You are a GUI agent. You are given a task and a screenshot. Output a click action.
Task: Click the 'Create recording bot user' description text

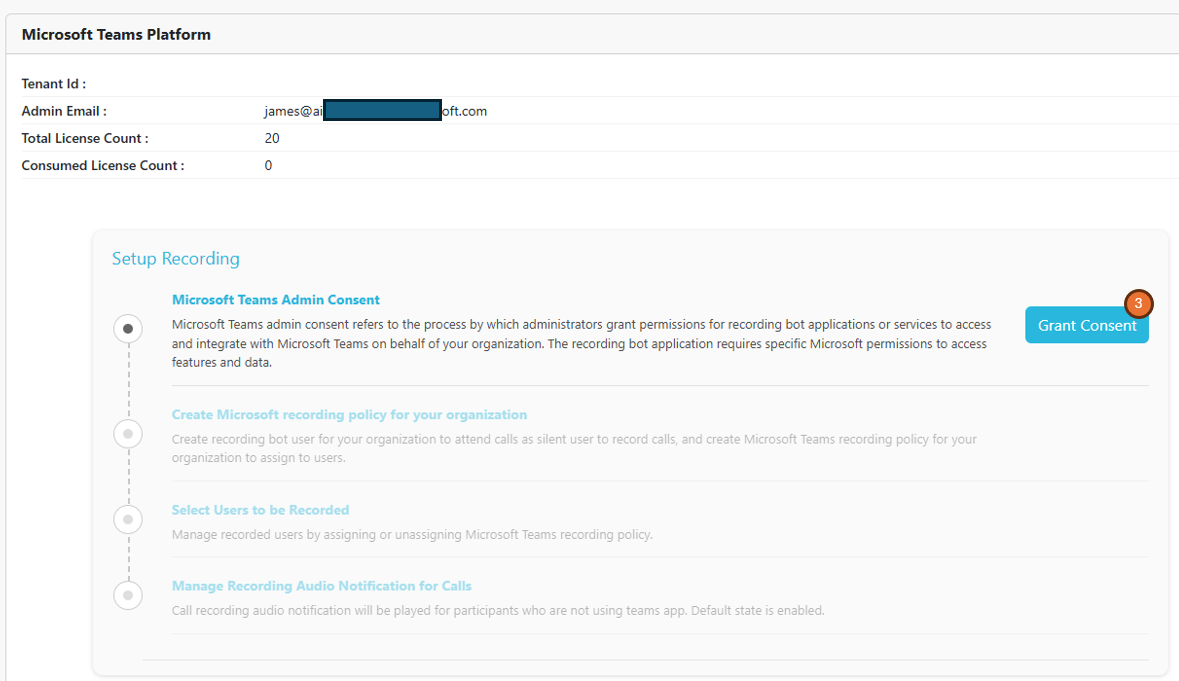[x=574, y=449]
